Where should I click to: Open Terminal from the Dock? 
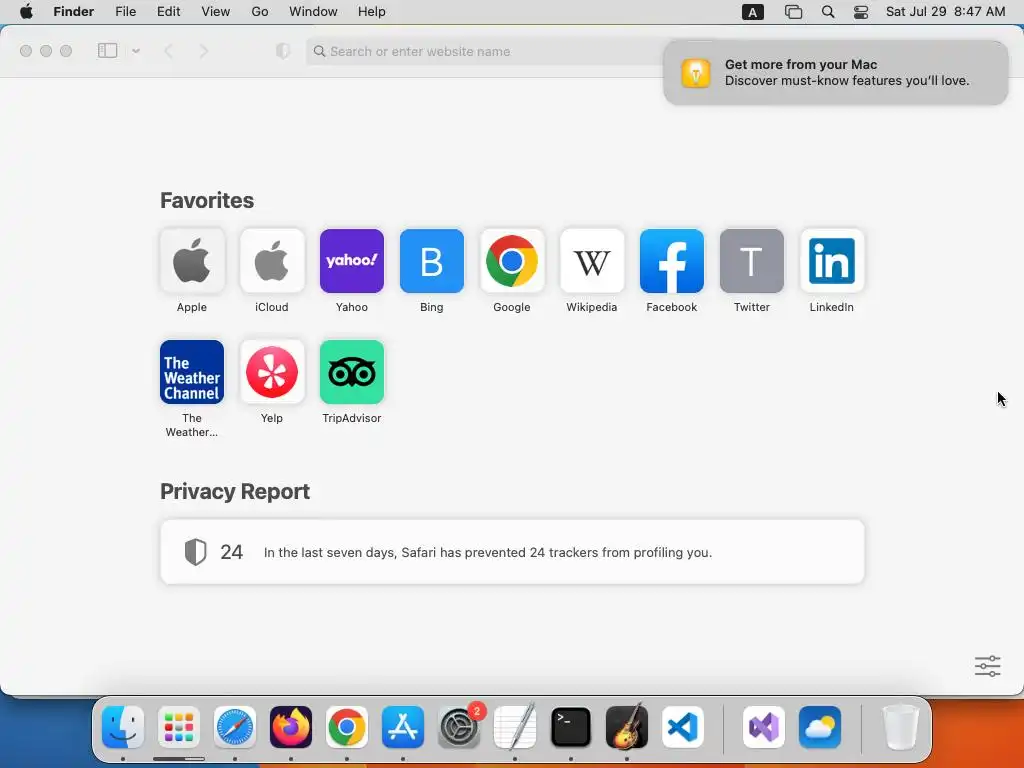tap(571, 727)
